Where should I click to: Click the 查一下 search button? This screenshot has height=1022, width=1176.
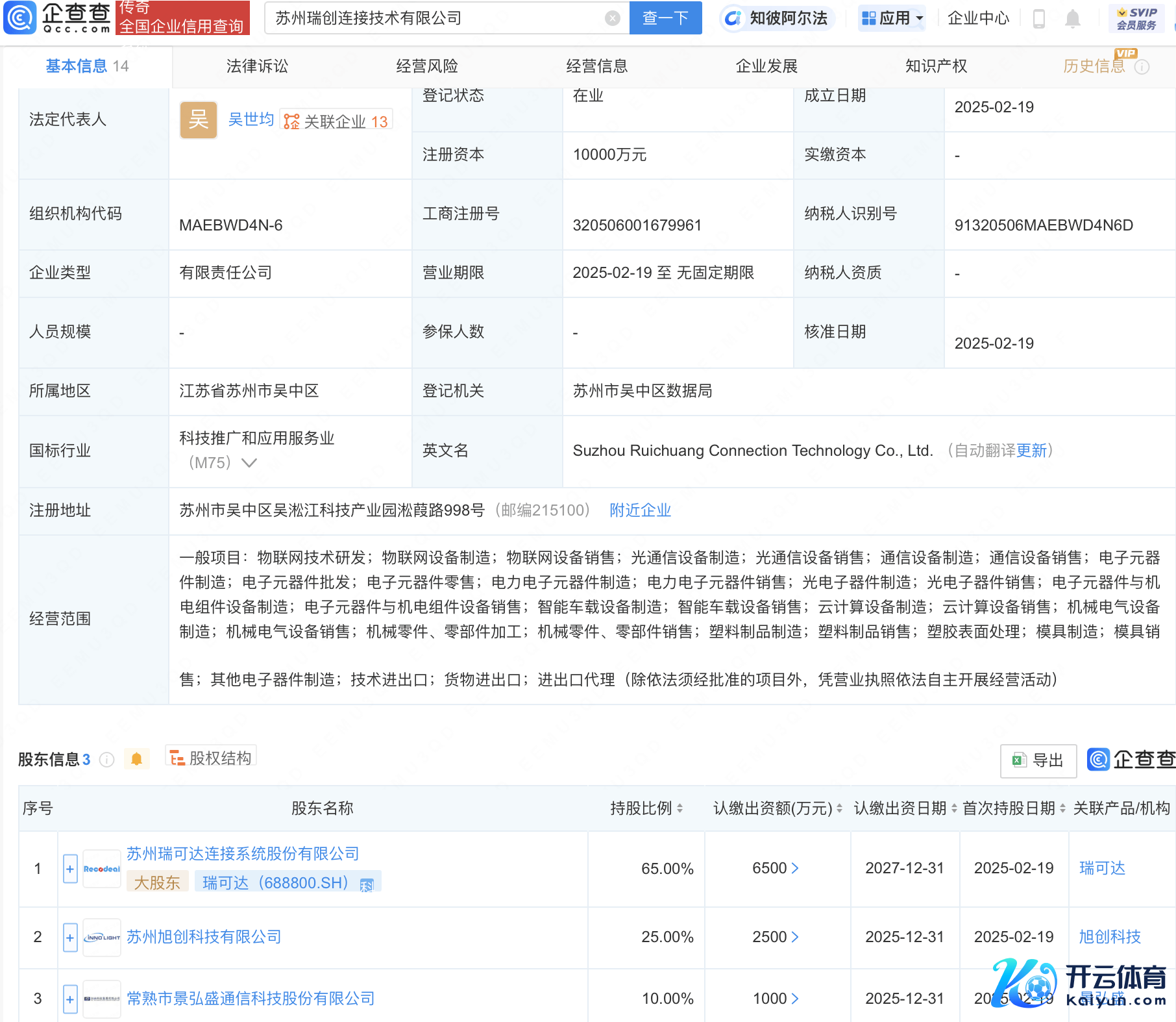665,18
